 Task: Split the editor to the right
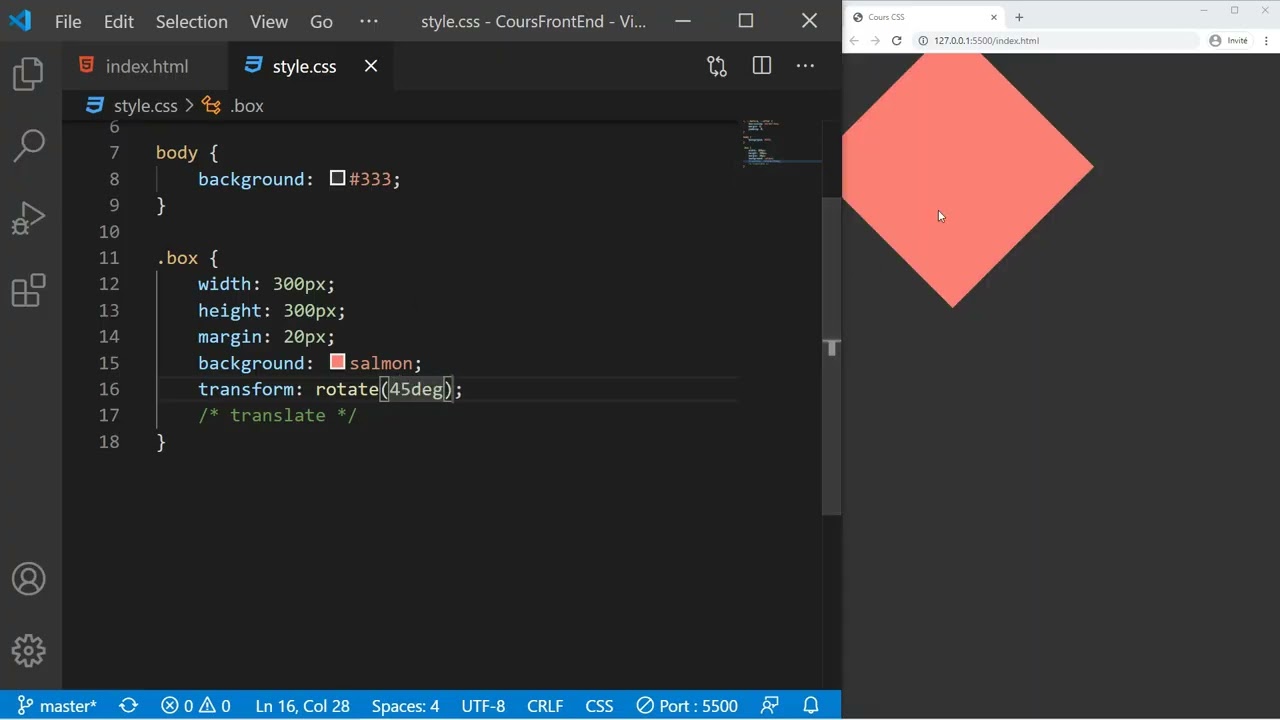(x=762, y=66)
